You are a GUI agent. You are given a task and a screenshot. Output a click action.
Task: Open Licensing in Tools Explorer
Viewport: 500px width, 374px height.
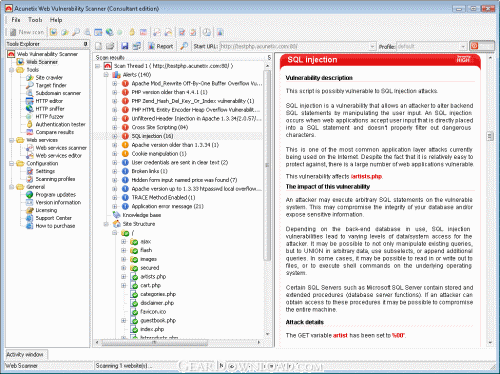(46, 210)
